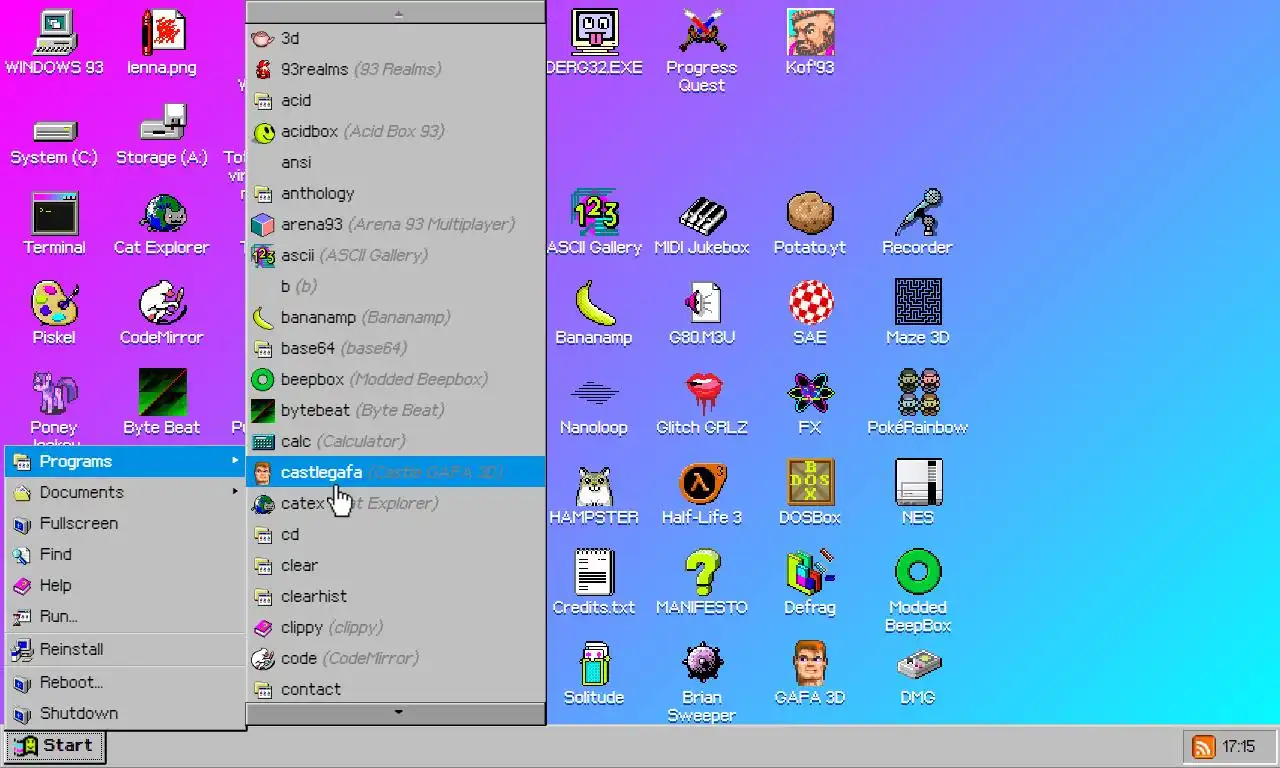
Task: Open the Storage (A:) drive icon
Action: pos(162,133)
